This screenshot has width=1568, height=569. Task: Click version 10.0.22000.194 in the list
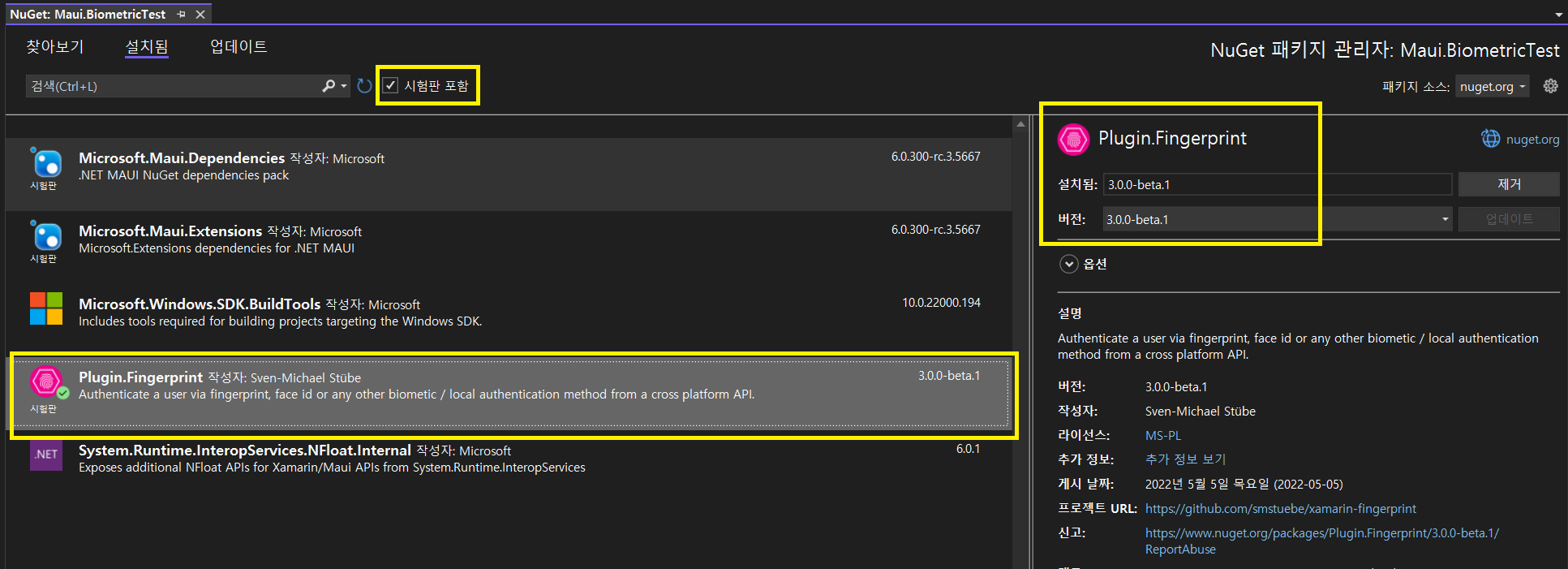pos(941,303)
